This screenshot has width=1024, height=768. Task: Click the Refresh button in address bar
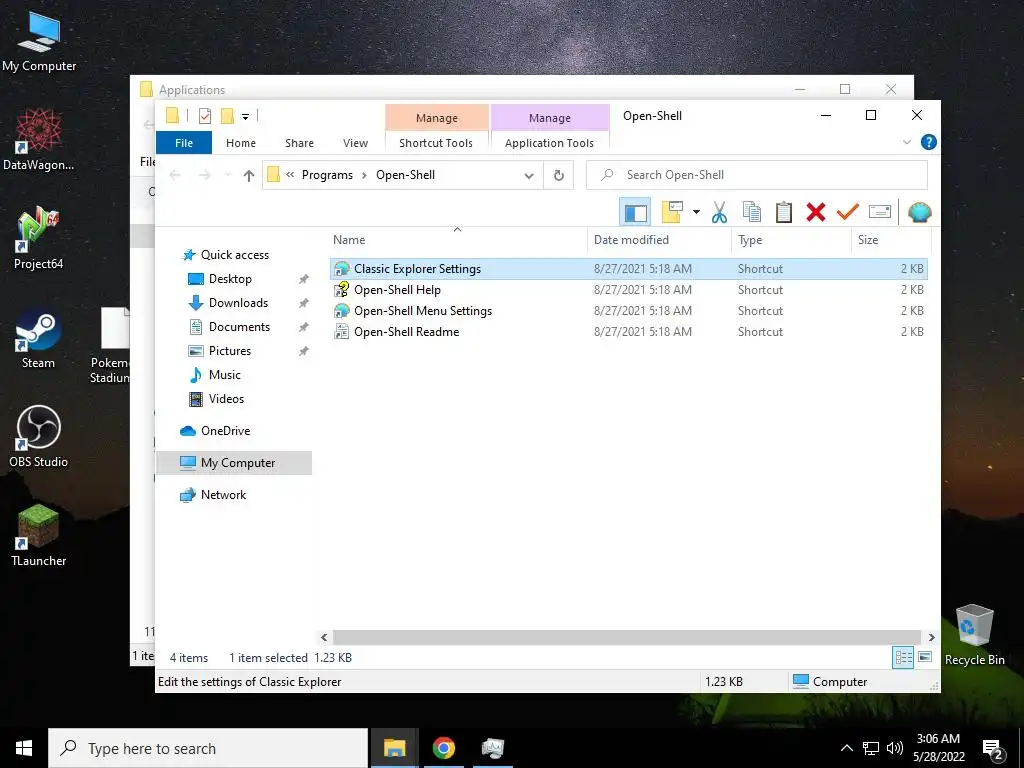pyautogui.click(x=558, y=175)
